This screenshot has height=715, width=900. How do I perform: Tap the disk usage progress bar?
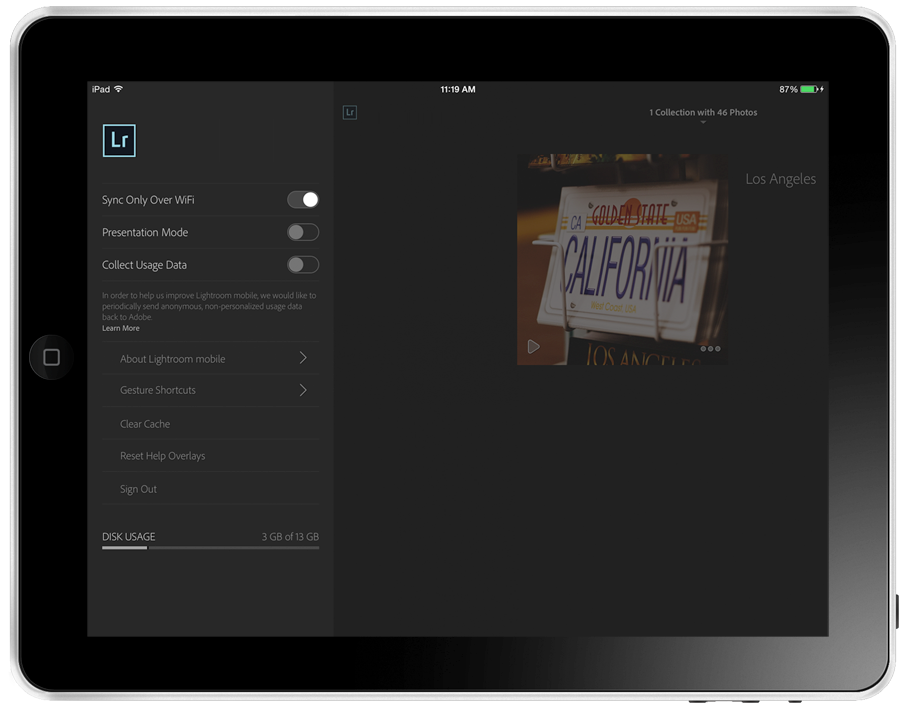click(210, 548)
